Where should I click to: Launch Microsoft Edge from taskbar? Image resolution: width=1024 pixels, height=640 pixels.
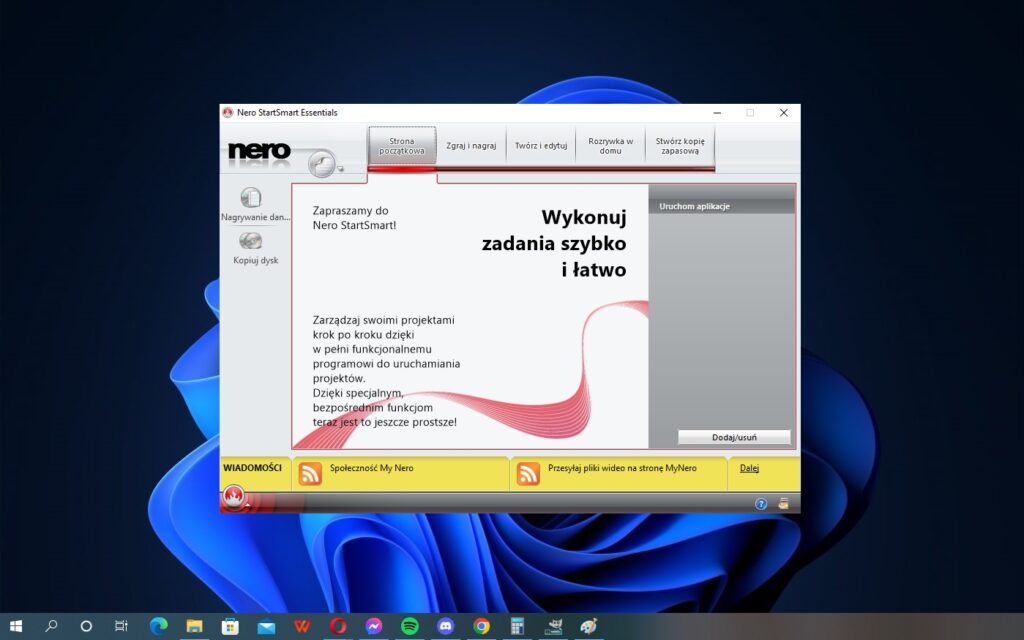pyautogui.click(x=158, y=626)
